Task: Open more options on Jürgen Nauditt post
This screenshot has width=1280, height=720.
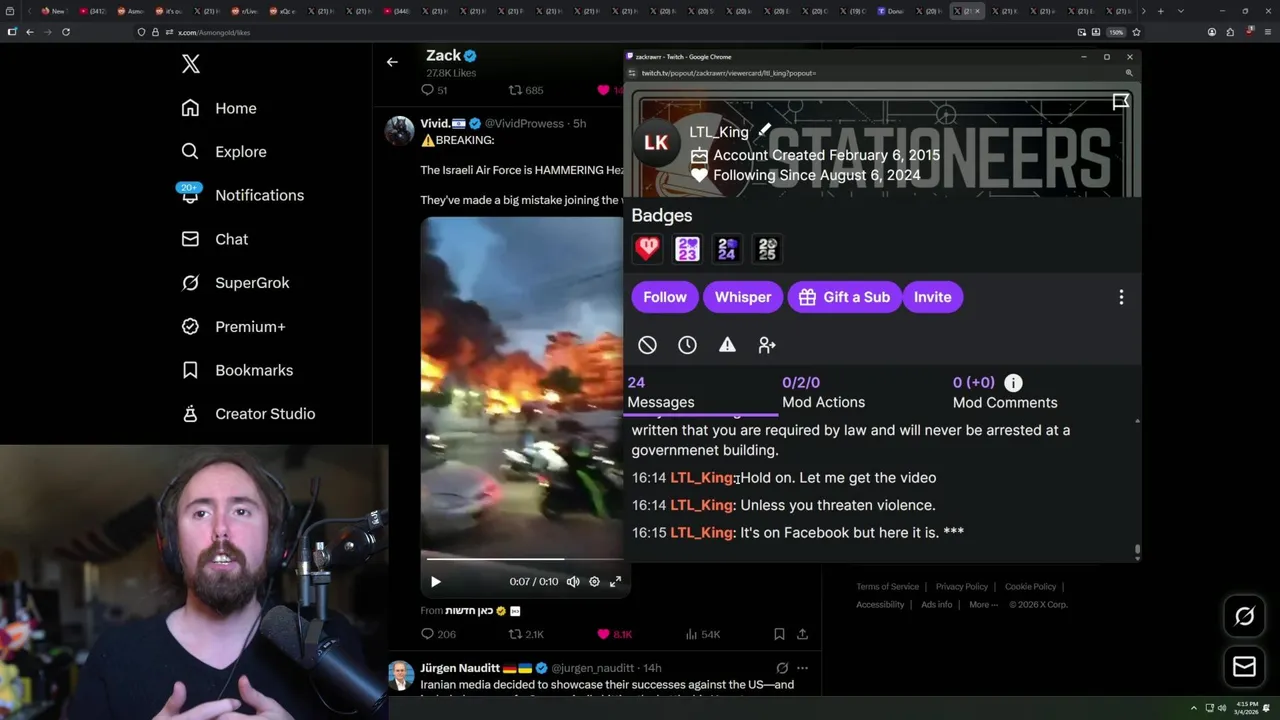Action: (802, 668)
